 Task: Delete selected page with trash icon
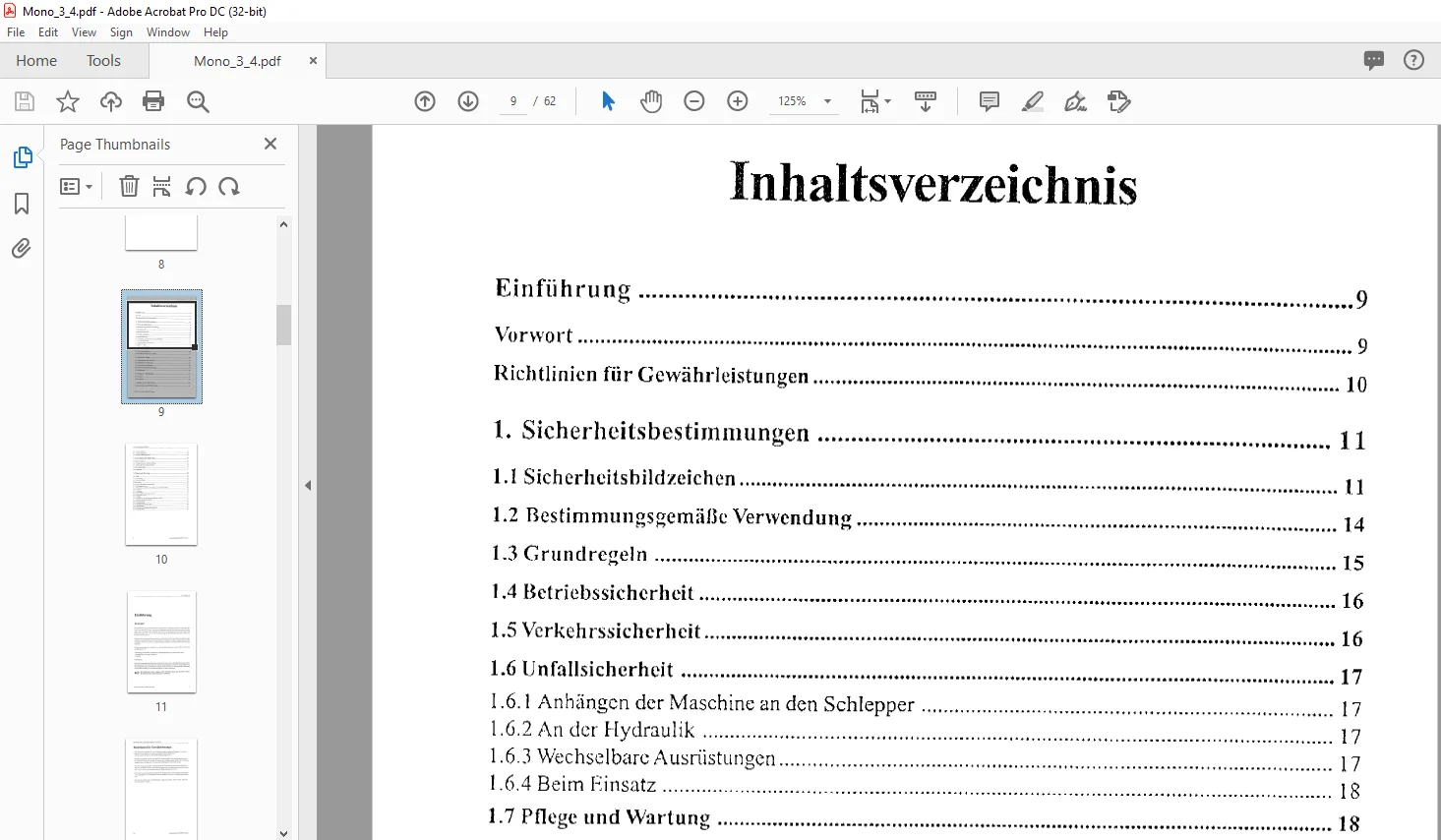click(129, 186)
